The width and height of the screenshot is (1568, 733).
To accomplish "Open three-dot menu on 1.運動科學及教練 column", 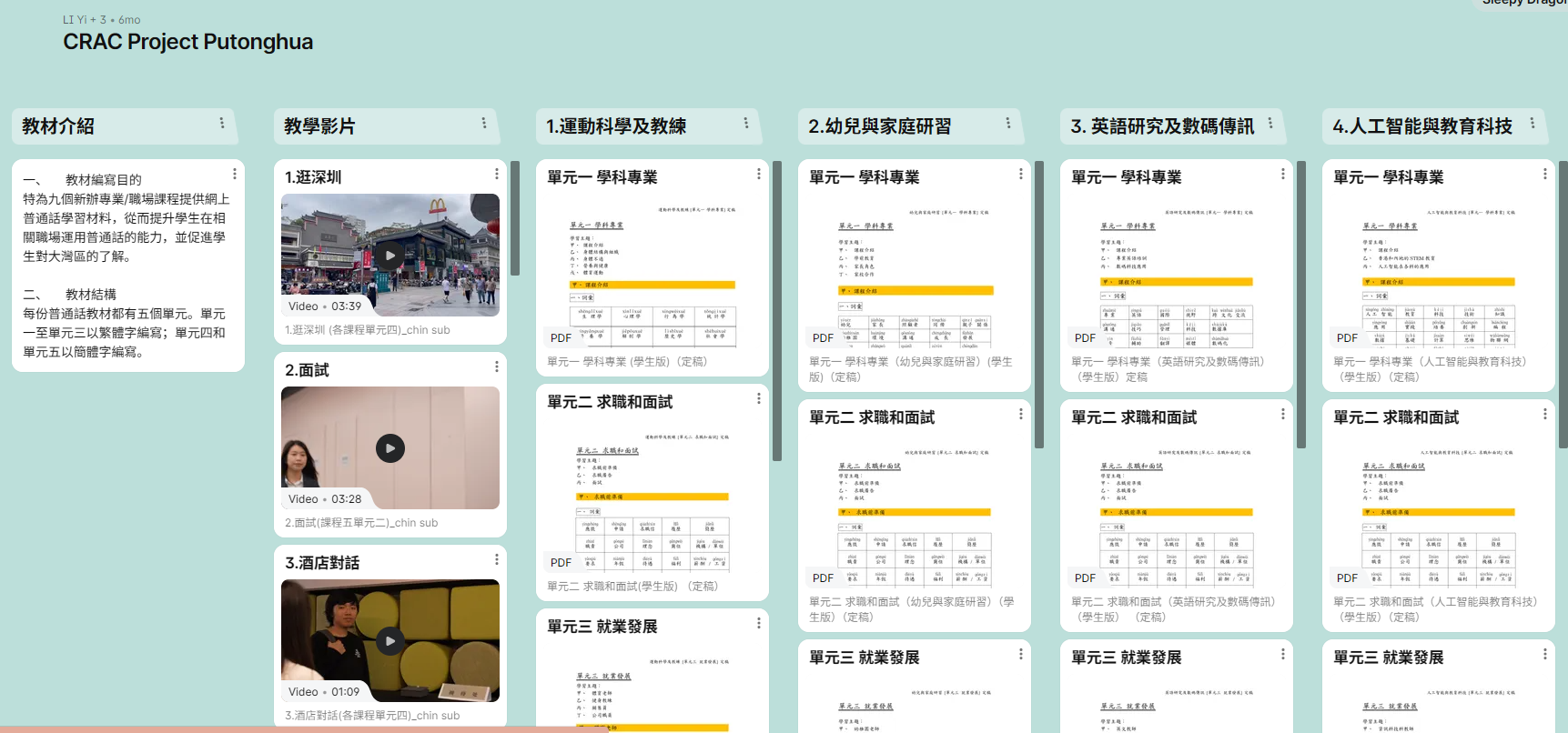I will pyautogui.click(x=746, y=123).
